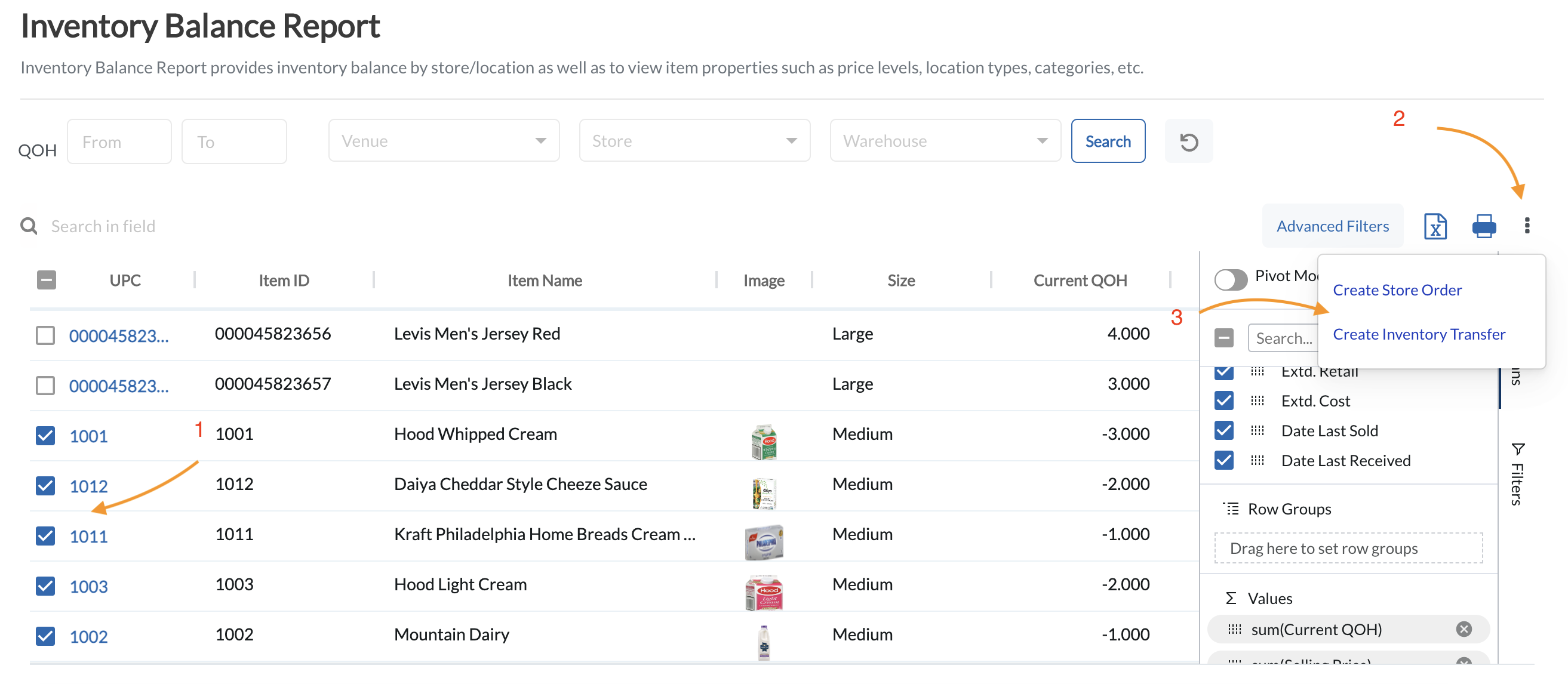Viewport: 1568px width, 684px height.
Task: Open the three-dot more actions menu
Action: (1528, 226)
